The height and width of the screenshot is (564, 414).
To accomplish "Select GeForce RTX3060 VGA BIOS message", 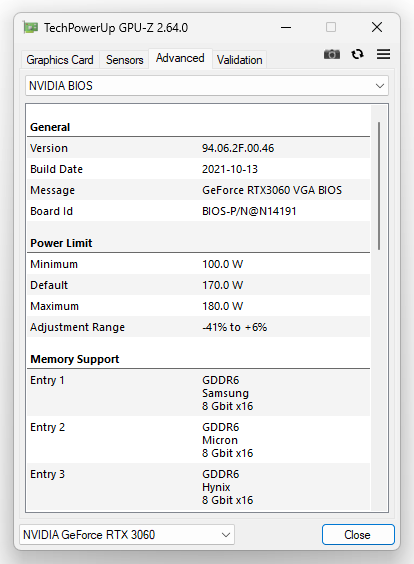I will tap(272, 190).
